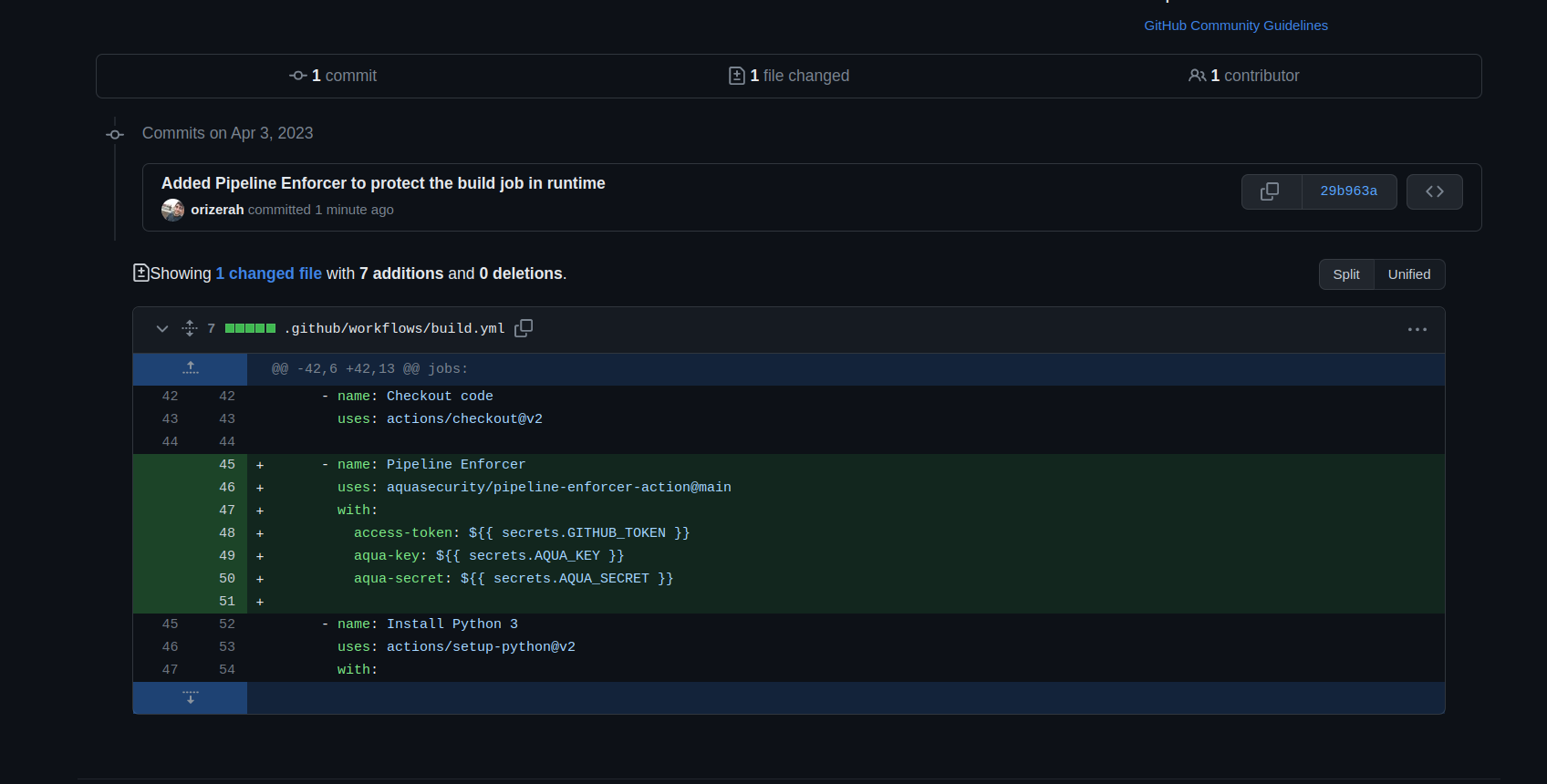This screenshot has height=784, width=1547.
Task: Open orizerah's profile link
Action: click(x=217, y=210)
